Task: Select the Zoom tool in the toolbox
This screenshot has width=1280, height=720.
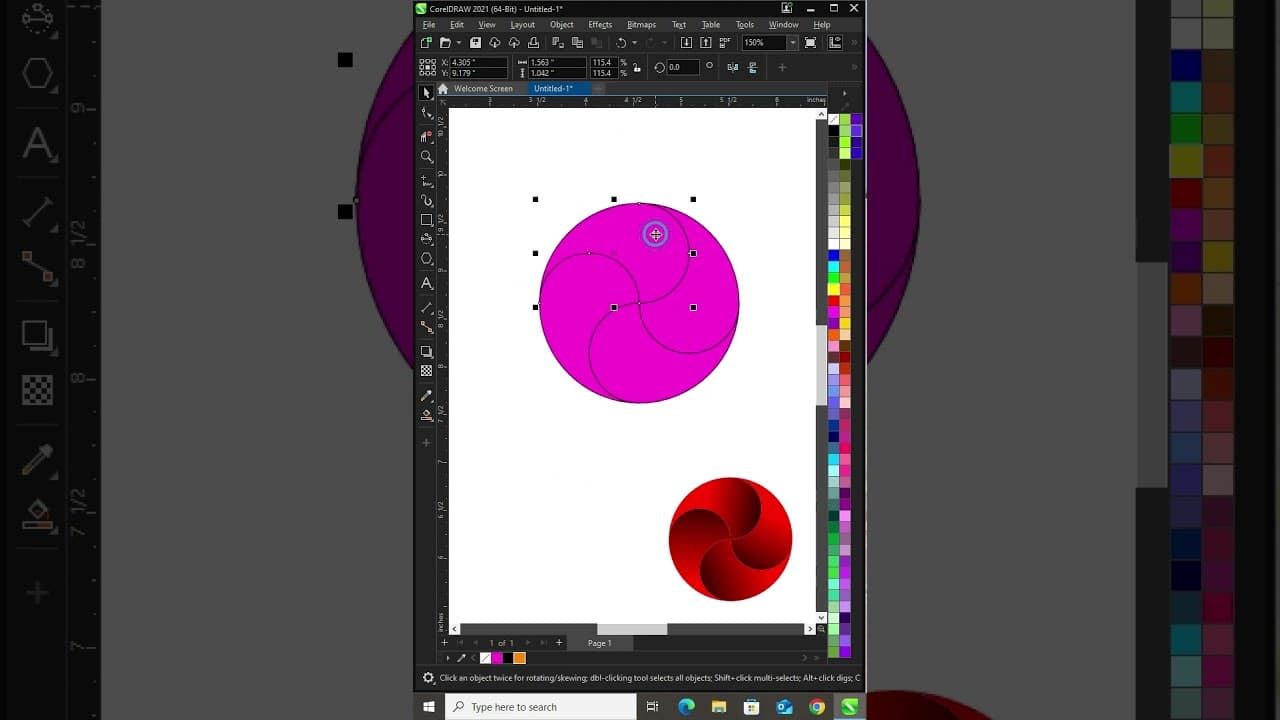Action: pos(427,157)
